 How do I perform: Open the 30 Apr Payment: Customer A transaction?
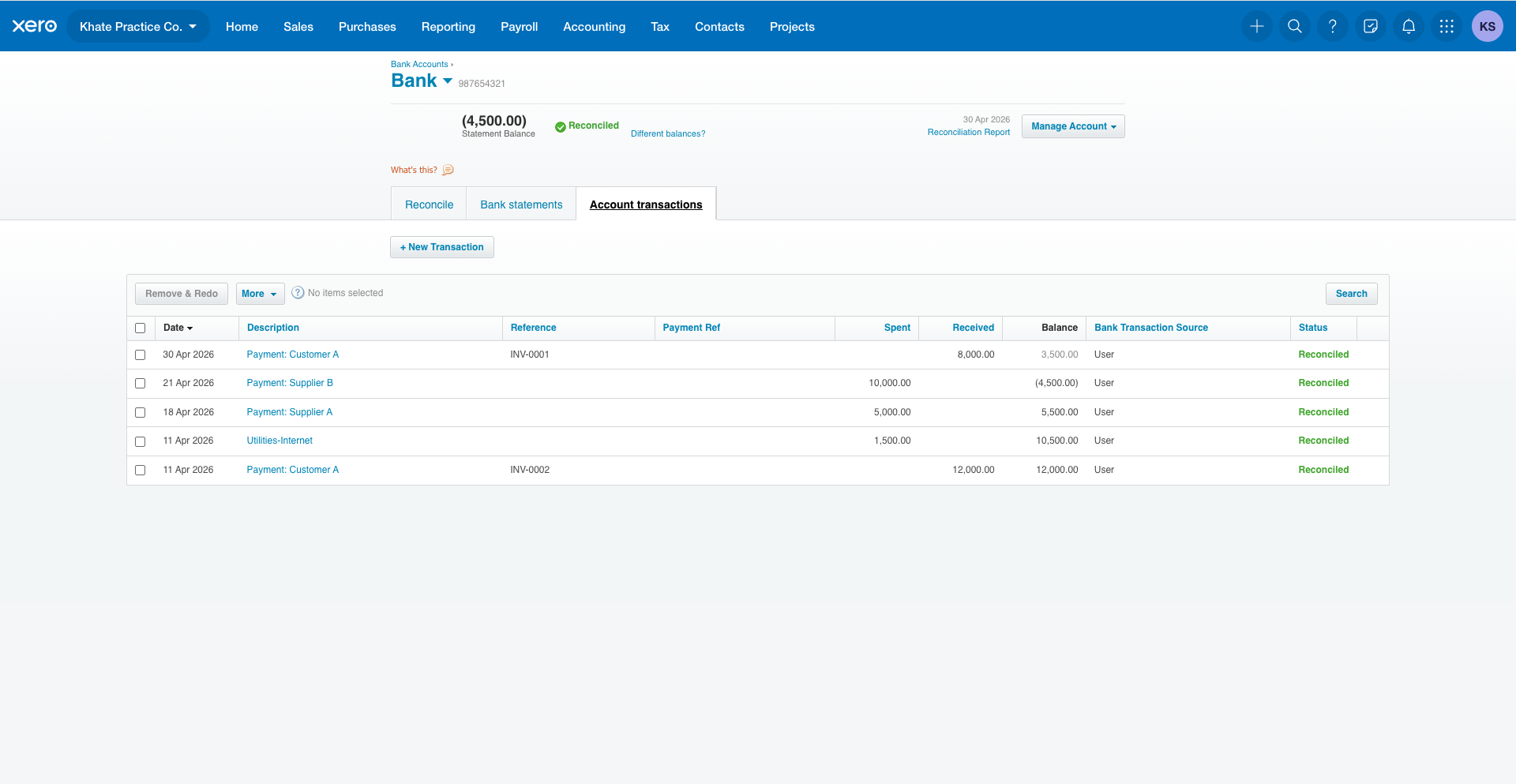point(293,354)
